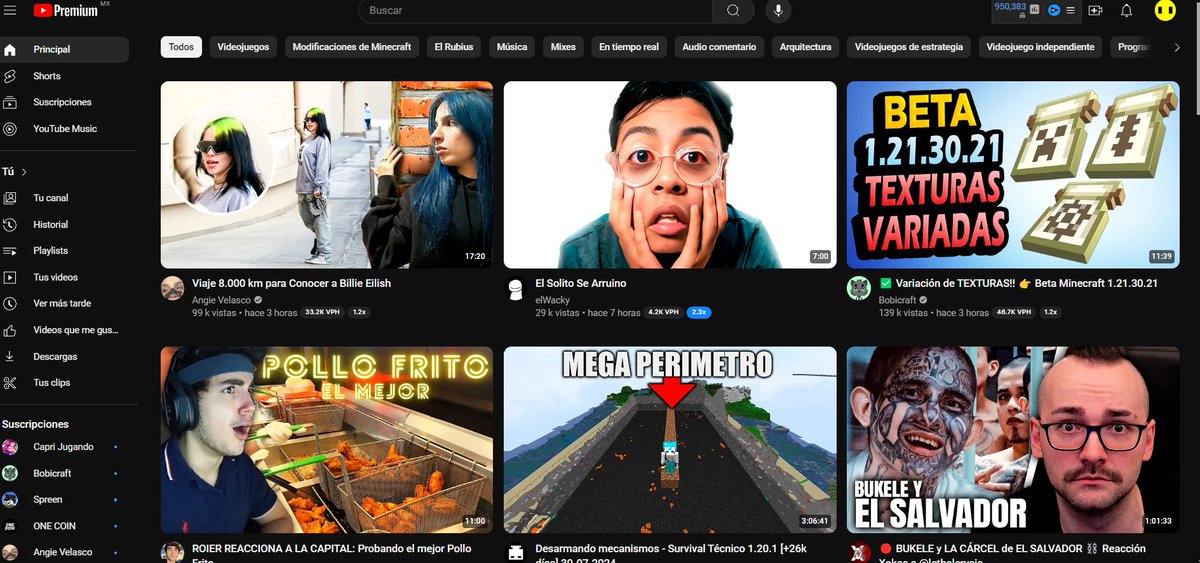Image resolution: width=1200 pixels, height=563 pixels.
Task: Select the Arquitectura filter chip
Action: click(805, 47)
